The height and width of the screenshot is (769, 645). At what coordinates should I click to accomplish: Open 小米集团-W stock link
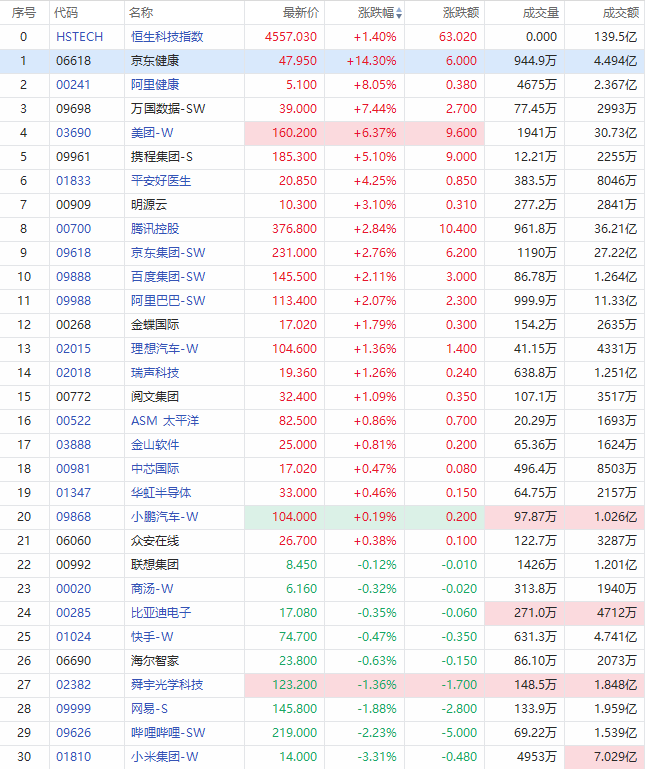tap(165, 757)
